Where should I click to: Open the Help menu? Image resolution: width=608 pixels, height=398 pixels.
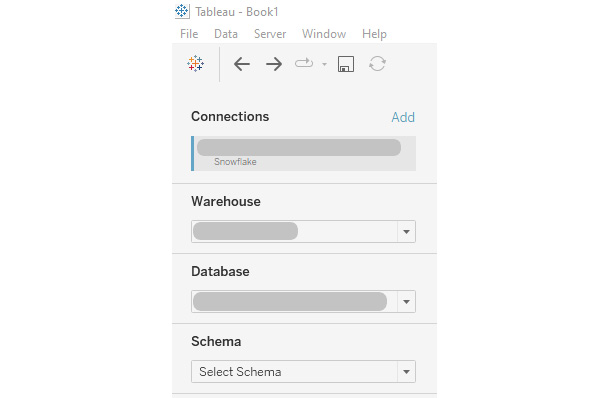374,34
